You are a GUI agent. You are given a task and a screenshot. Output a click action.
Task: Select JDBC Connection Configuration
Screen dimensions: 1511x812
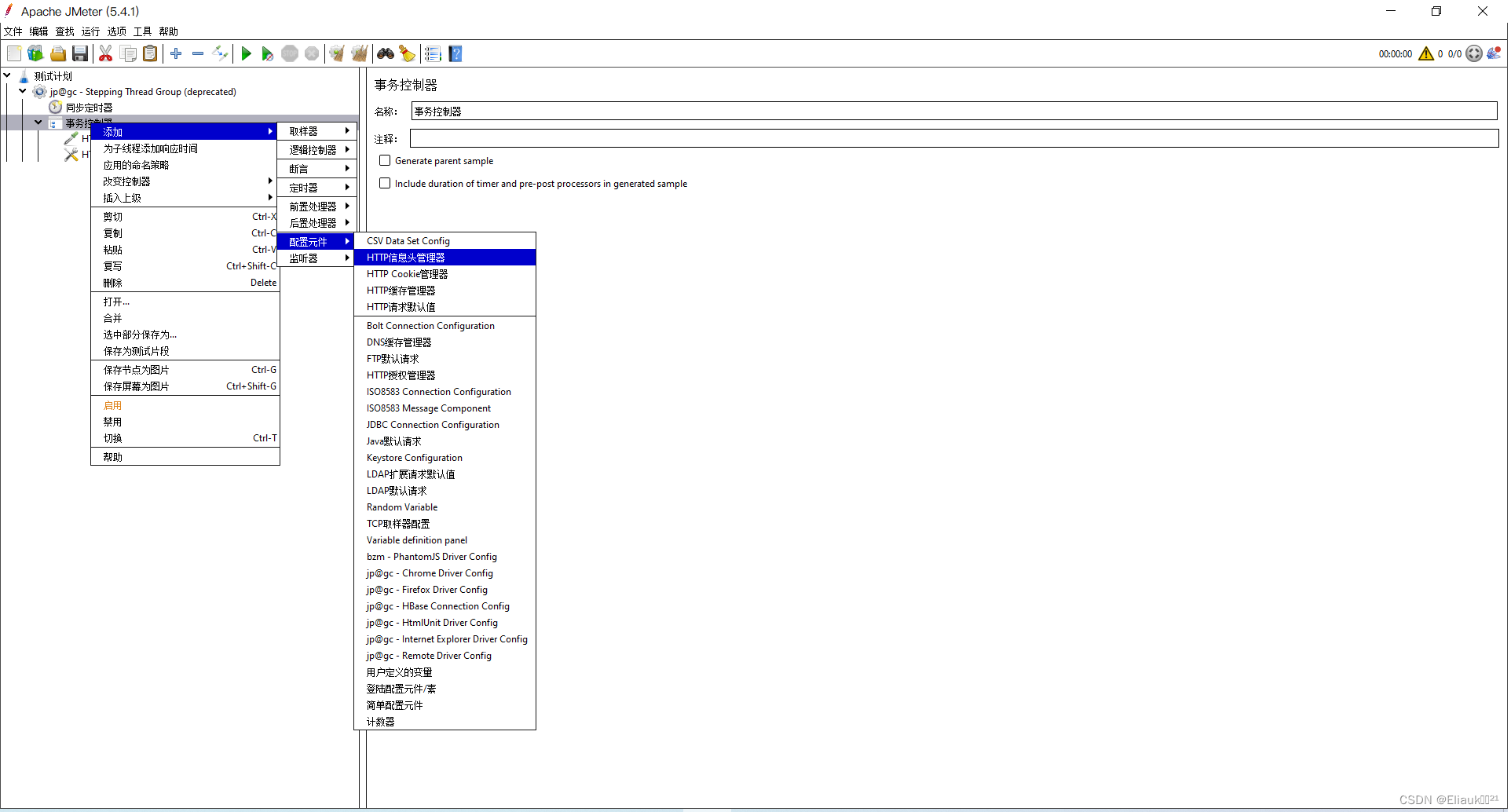coord(445,425)
